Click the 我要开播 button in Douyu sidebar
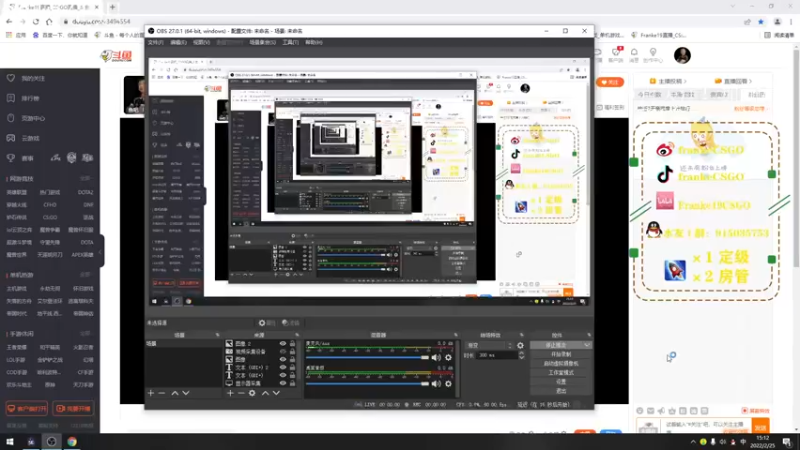The image size is (800, 450). coord(73,409)
